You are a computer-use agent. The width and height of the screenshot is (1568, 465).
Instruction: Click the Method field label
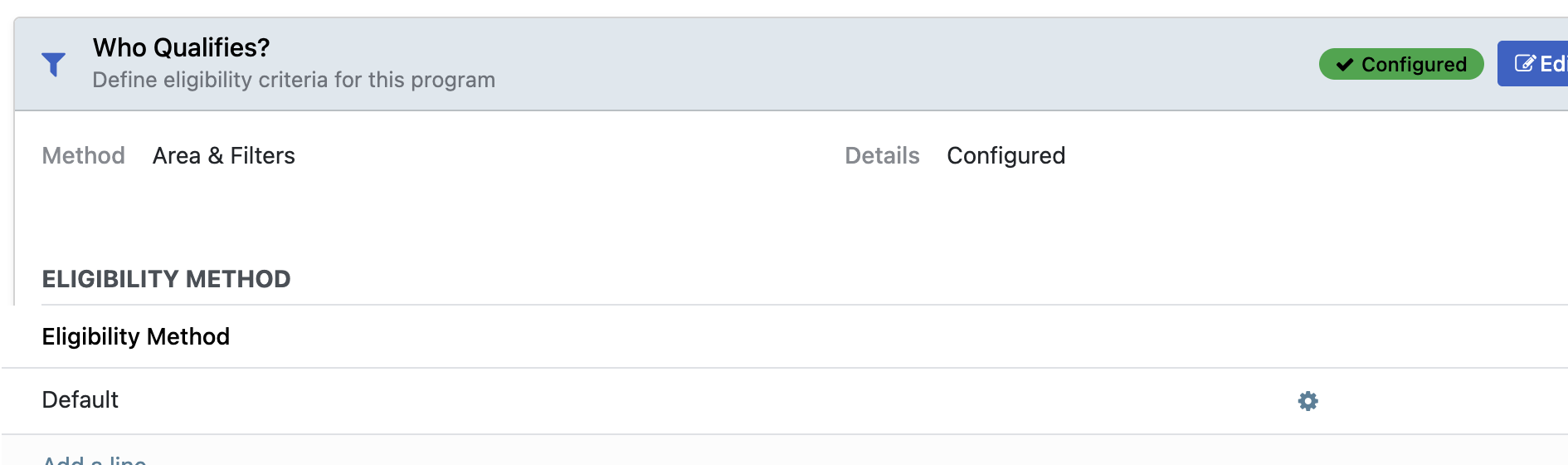point(83,155)
